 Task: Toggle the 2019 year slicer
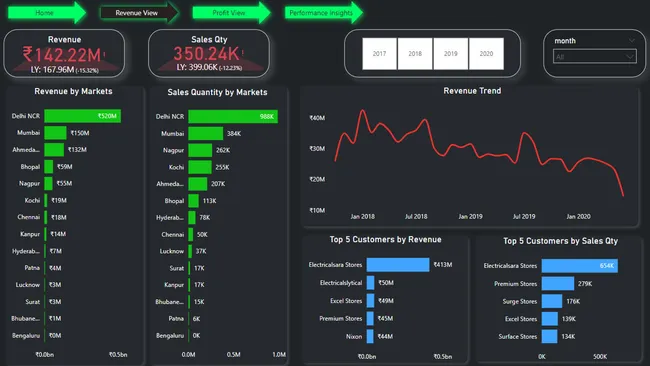pos(451,53)
